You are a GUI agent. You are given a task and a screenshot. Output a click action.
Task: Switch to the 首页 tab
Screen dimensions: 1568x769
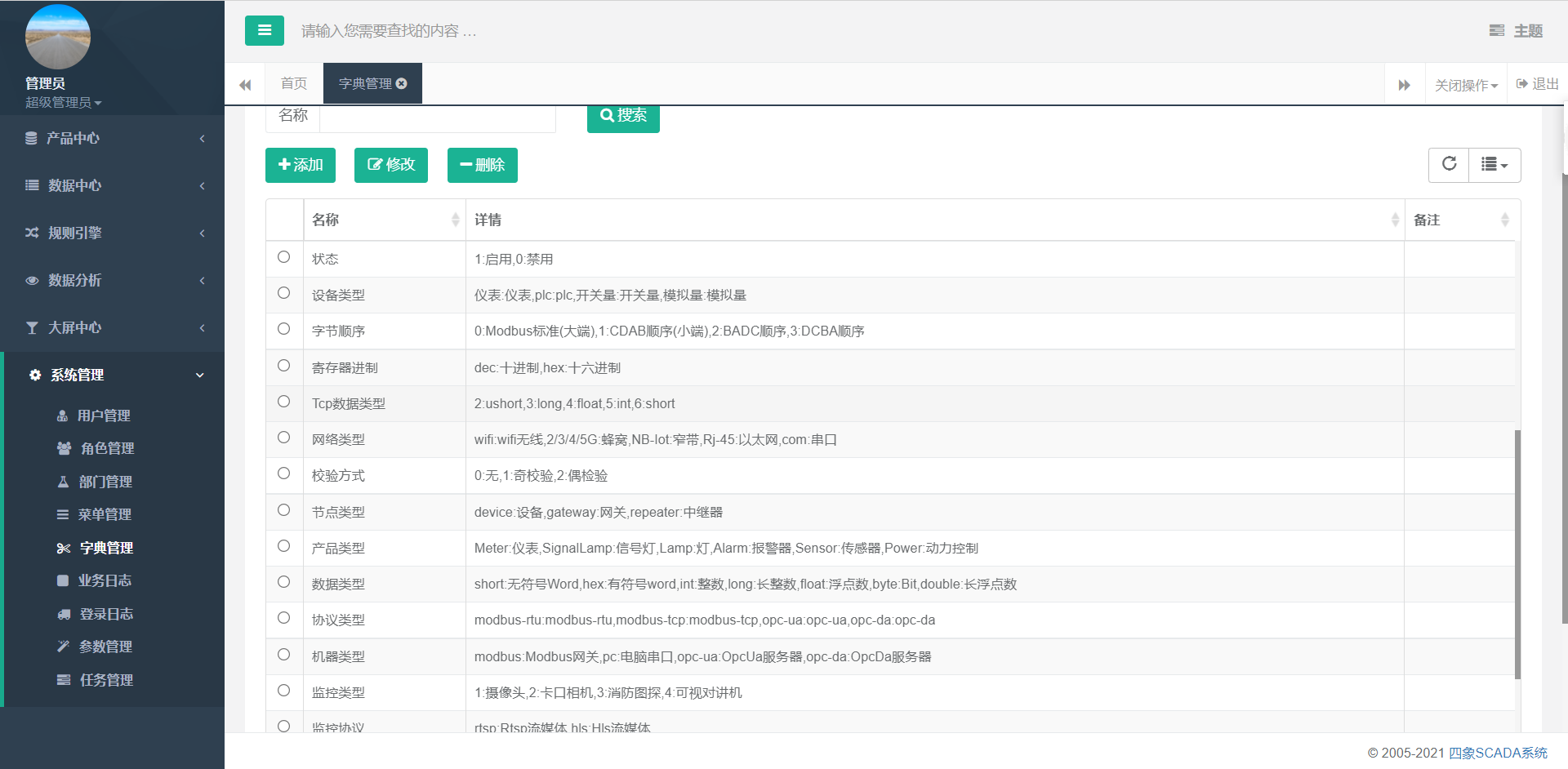pyautogui.click(x=293, y=83)
